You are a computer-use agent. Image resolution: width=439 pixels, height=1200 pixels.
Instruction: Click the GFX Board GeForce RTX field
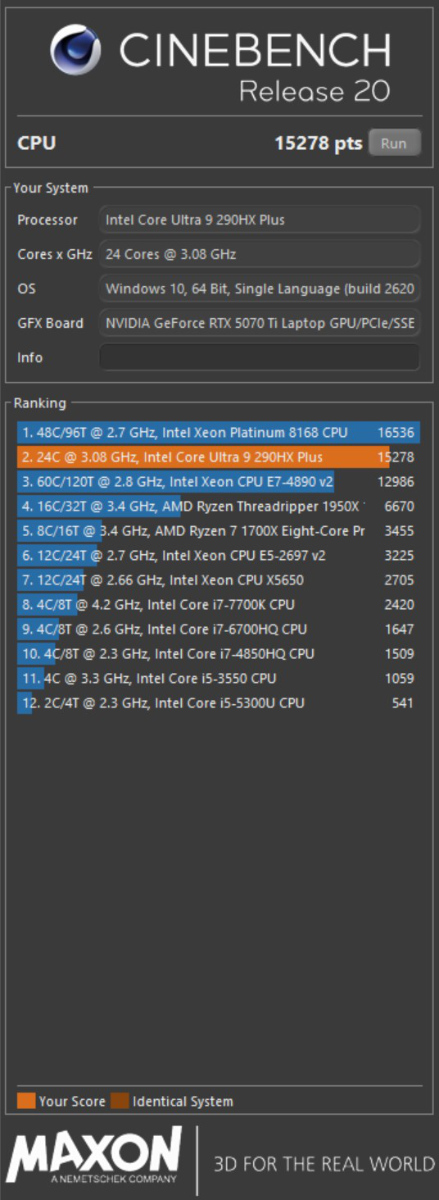[260, 324]
